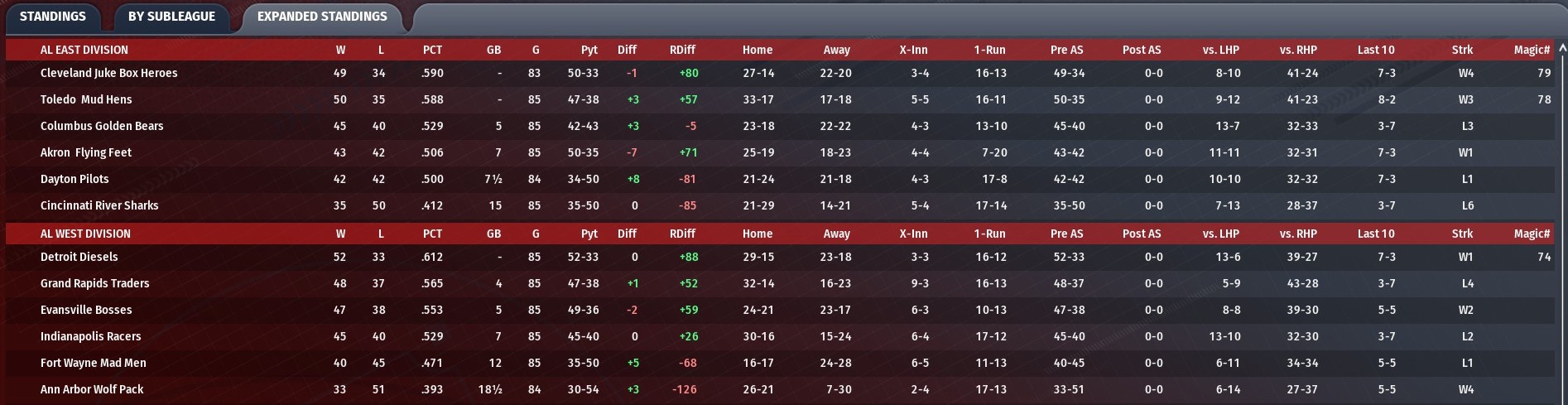Click Cincinnati River Sharks team name
The image size is (1568, 405).
coord(99,205)
